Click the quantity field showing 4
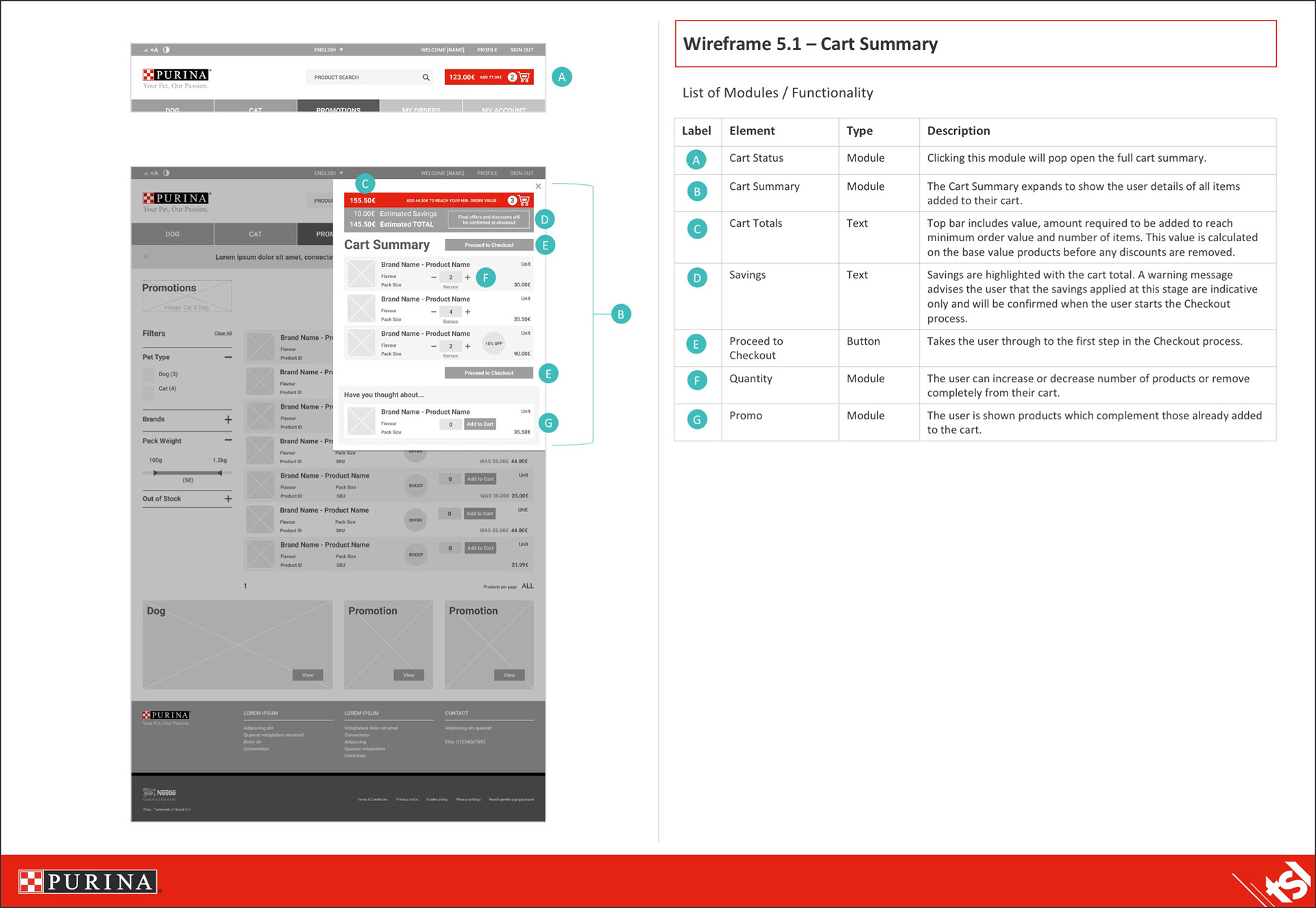 pos(450,312)
